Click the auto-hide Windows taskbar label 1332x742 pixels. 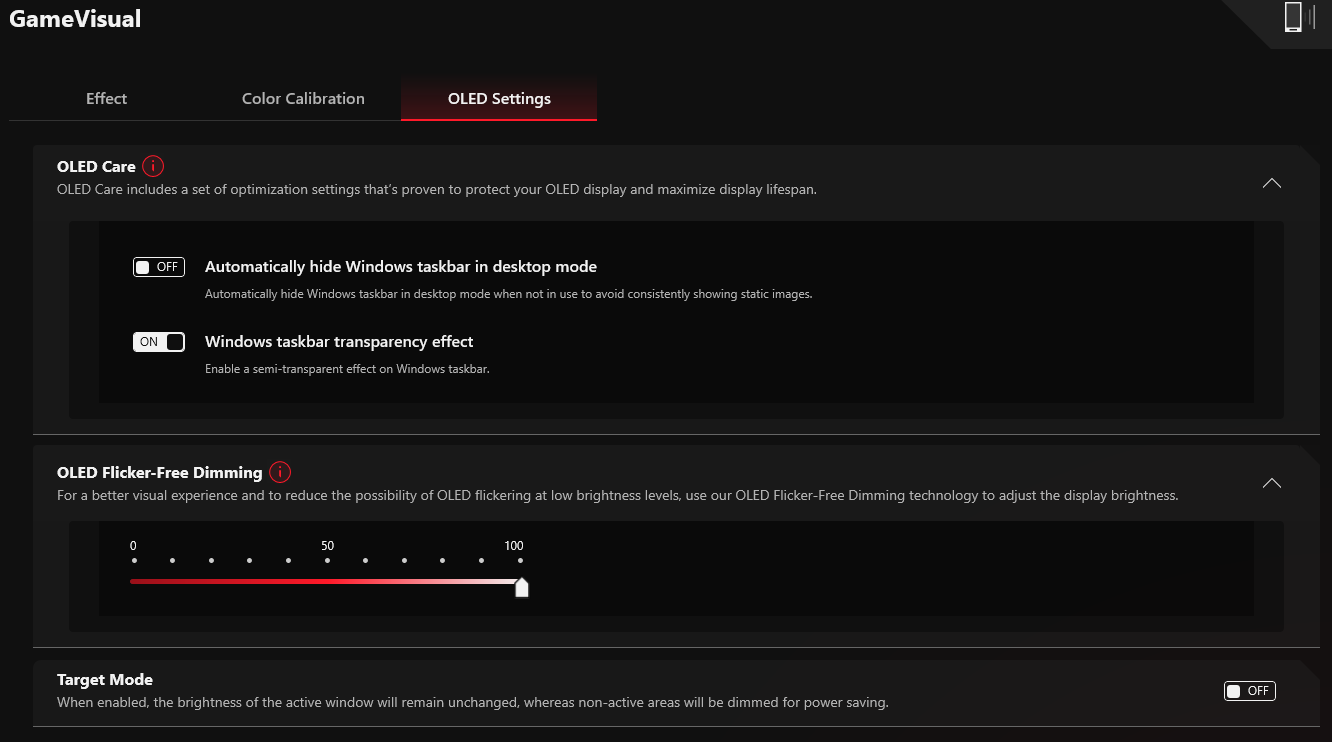401,267
